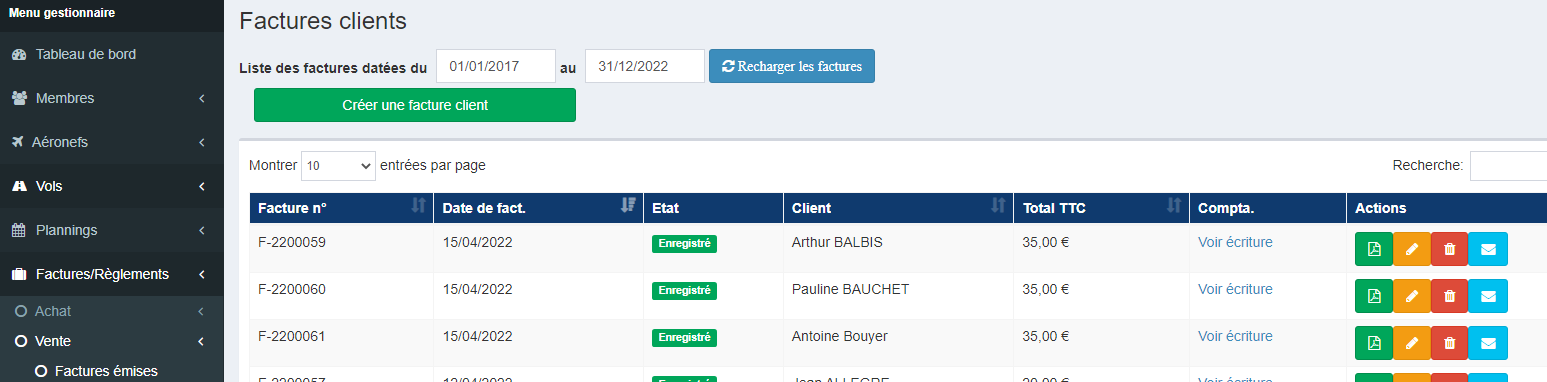Sort table by Total TTC column
Viewport: 1547px width, 382px height.
pos(1101,208)
